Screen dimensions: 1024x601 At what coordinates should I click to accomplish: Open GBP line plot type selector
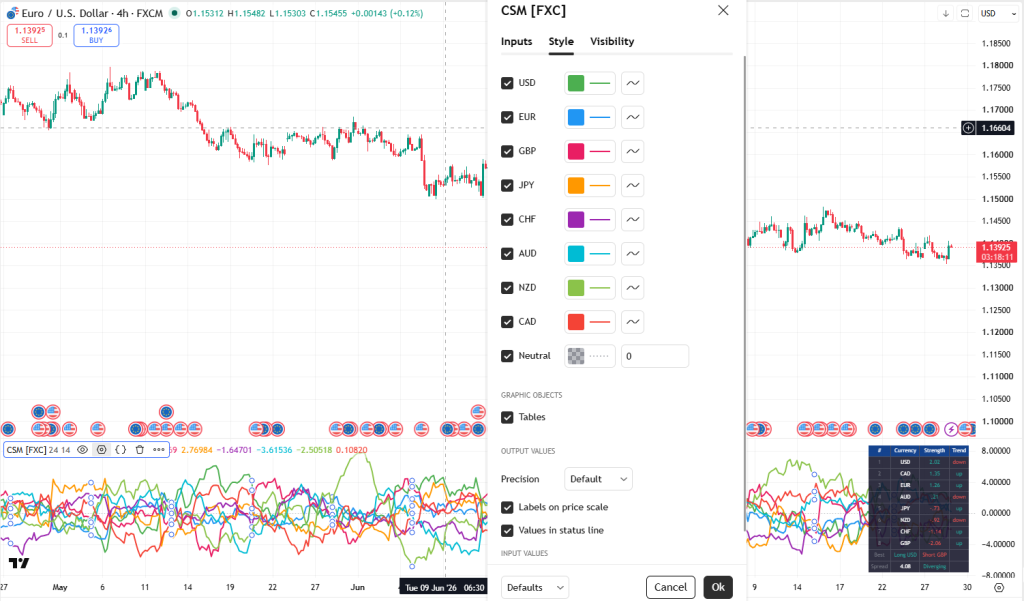click(x=632, y=152)
